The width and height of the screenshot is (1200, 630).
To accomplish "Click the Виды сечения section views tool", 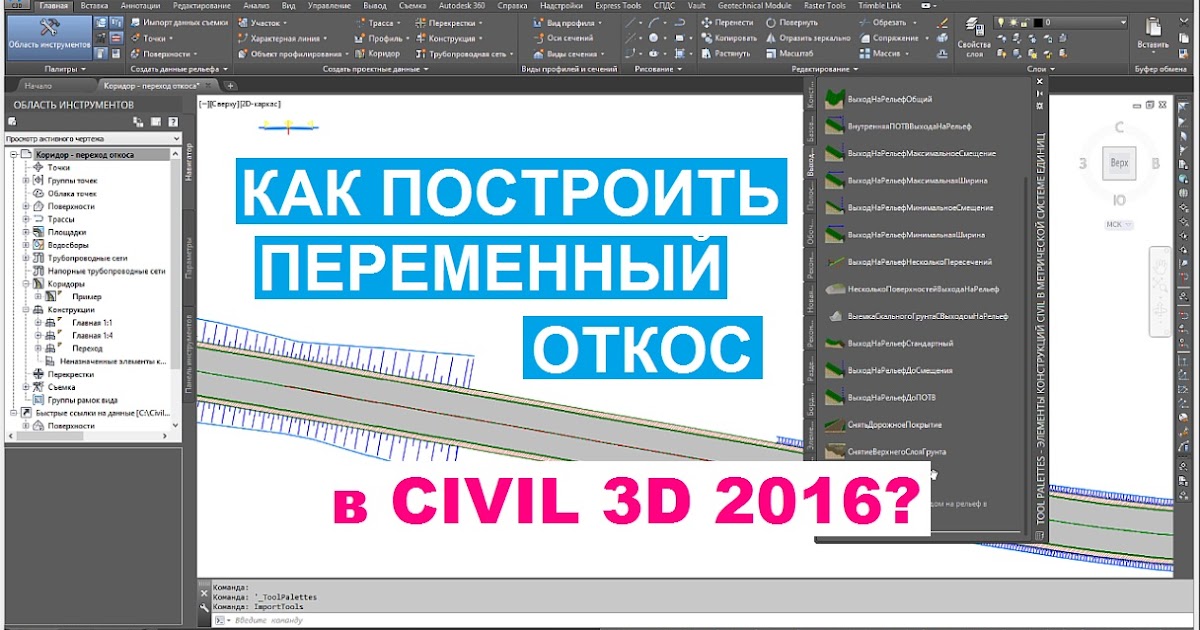I will click(570, 53).
